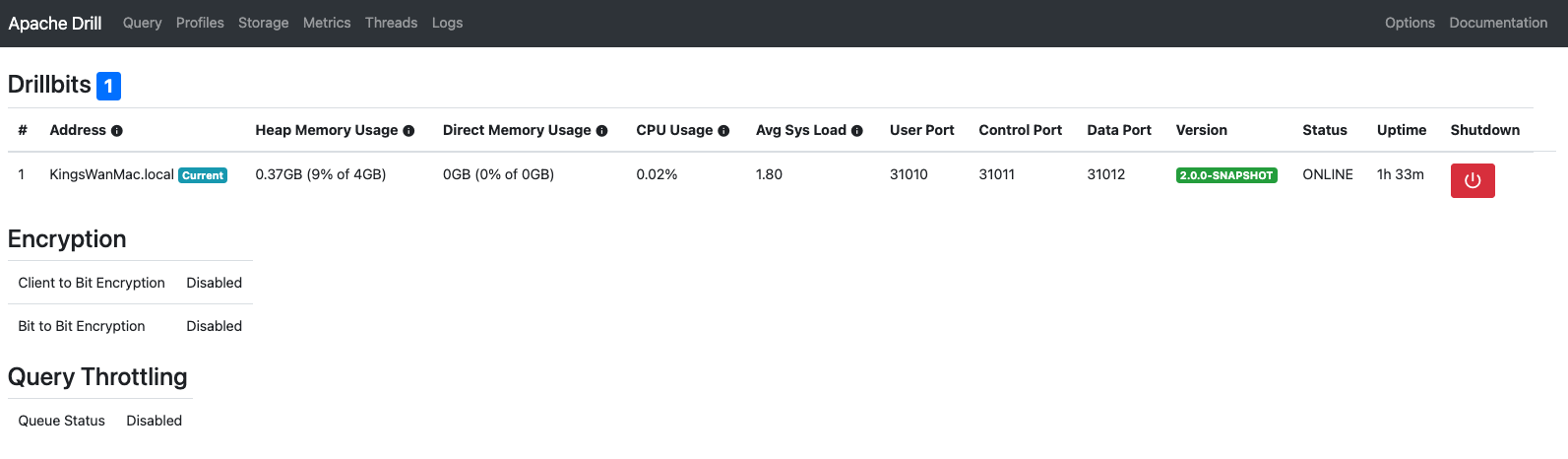The height and width of the screenshot is (459, 1568).
Task: Click the data port value 31012
Action: (1106, 174)
